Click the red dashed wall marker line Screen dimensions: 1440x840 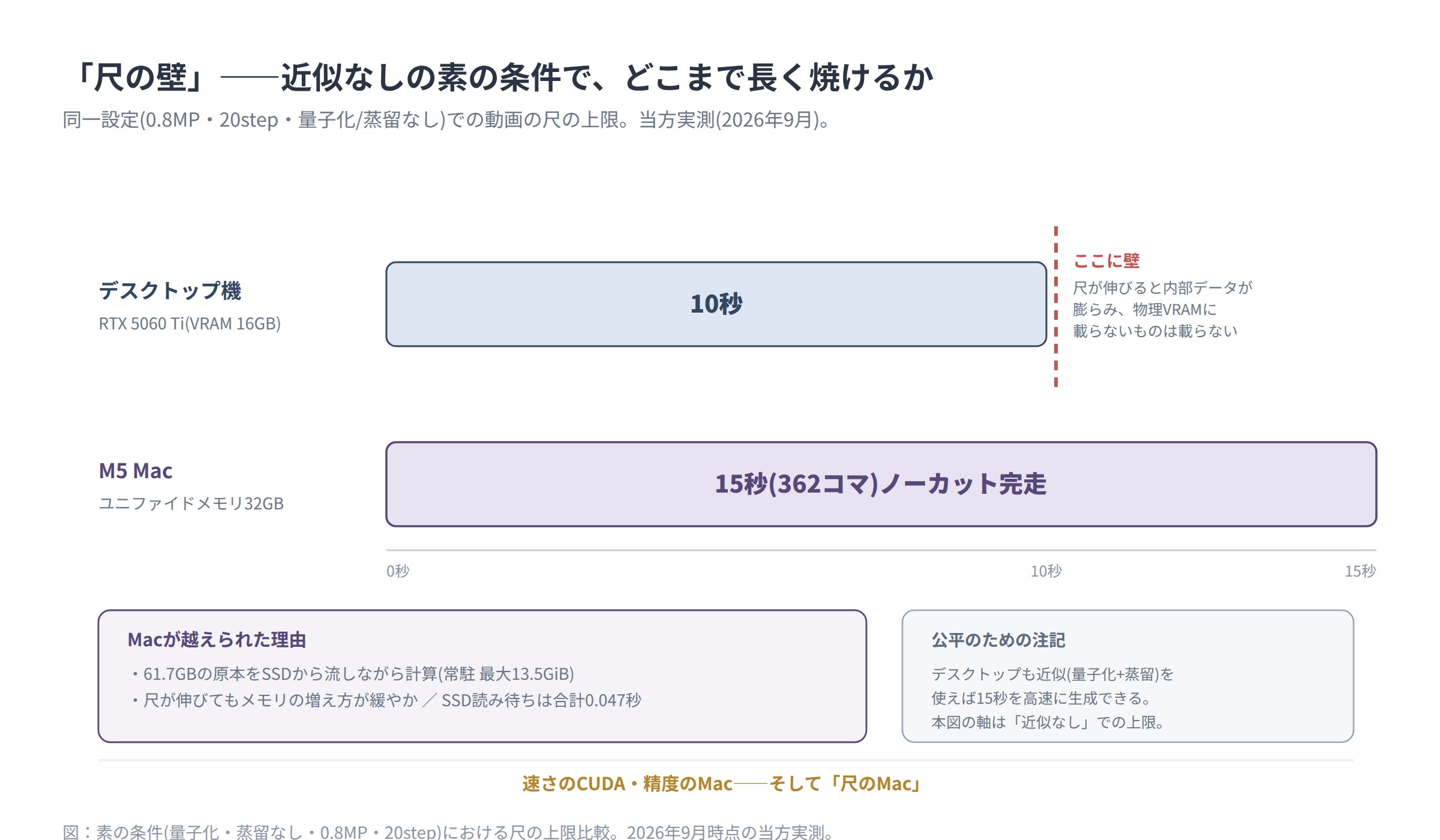coord(1056,307)
